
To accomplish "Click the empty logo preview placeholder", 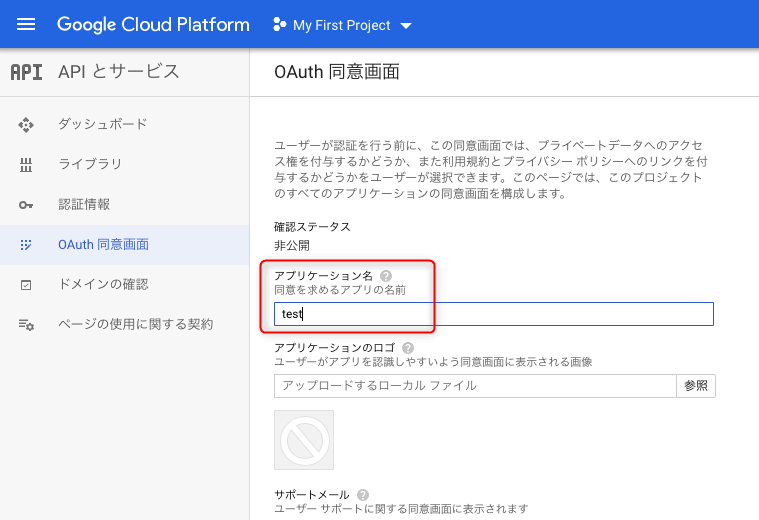I will click(x=304, y=440).
